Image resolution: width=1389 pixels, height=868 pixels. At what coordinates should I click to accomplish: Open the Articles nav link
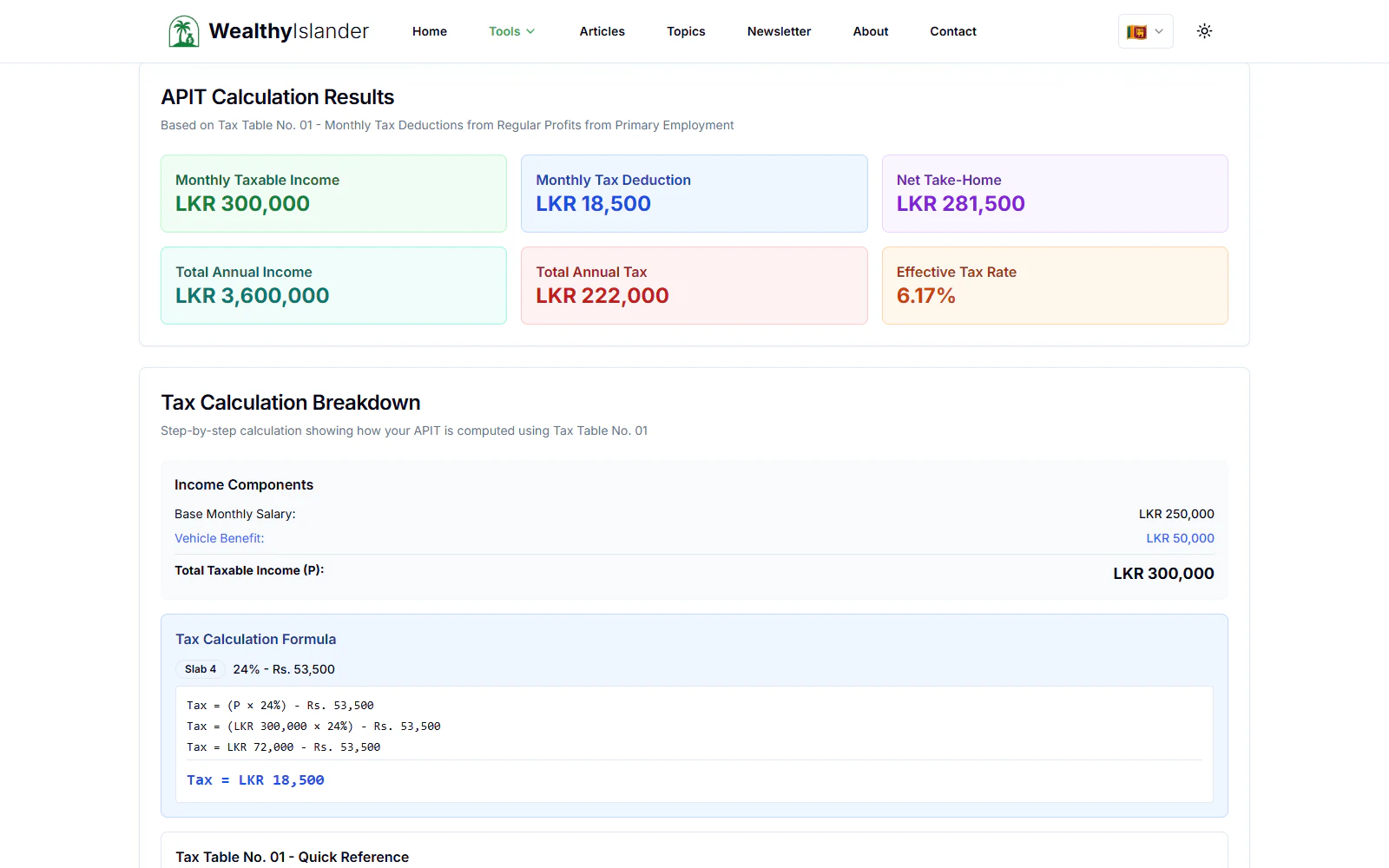[602, 31]
